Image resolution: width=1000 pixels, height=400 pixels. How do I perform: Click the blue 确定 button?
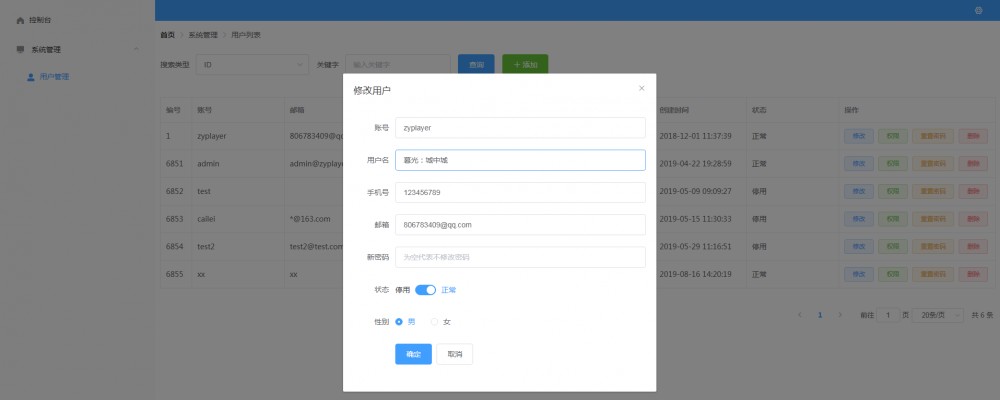point(413,354)
